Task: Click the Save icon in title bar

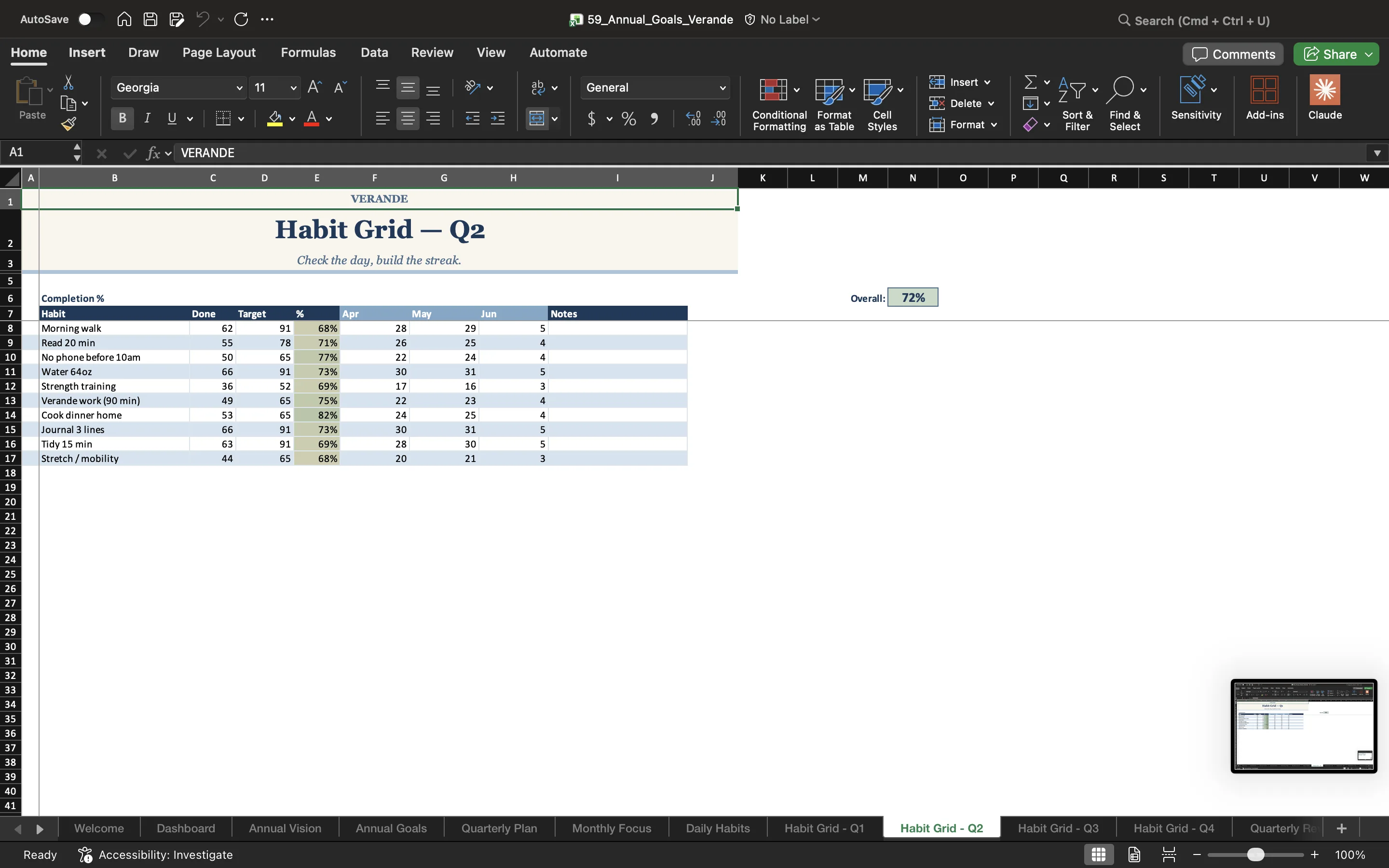Action: (150, 19)
